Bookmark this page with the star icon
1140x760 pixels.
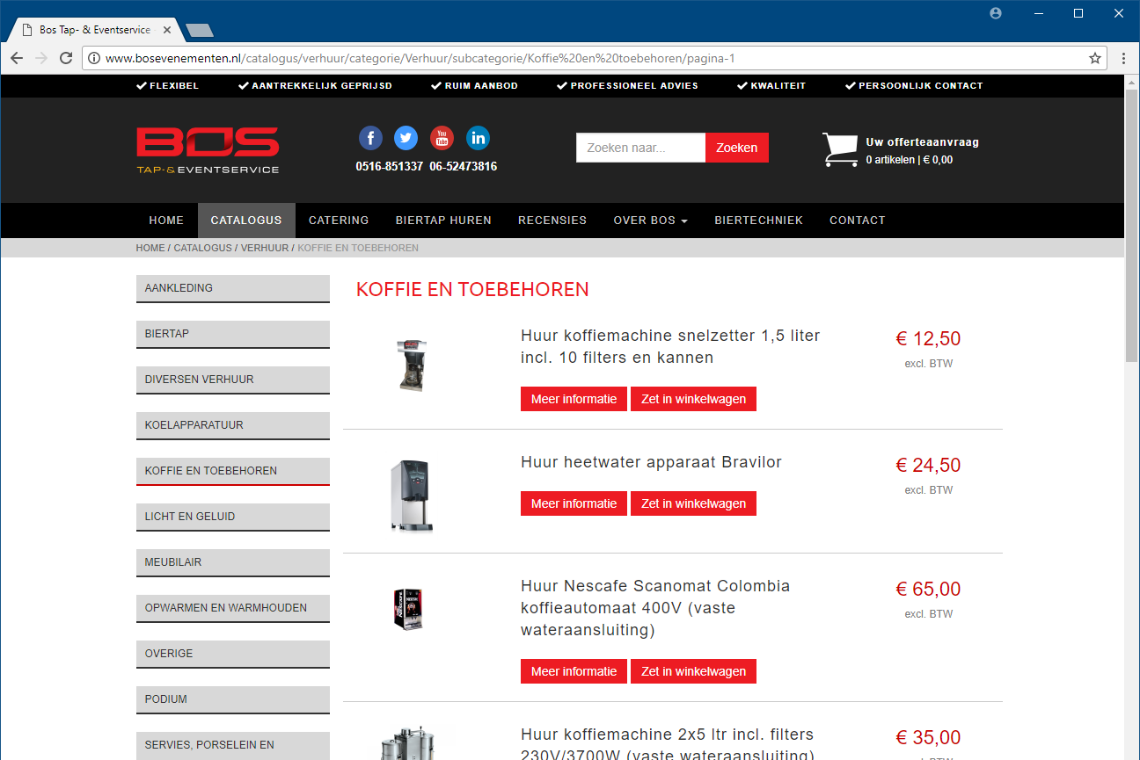pos(1094,58)
